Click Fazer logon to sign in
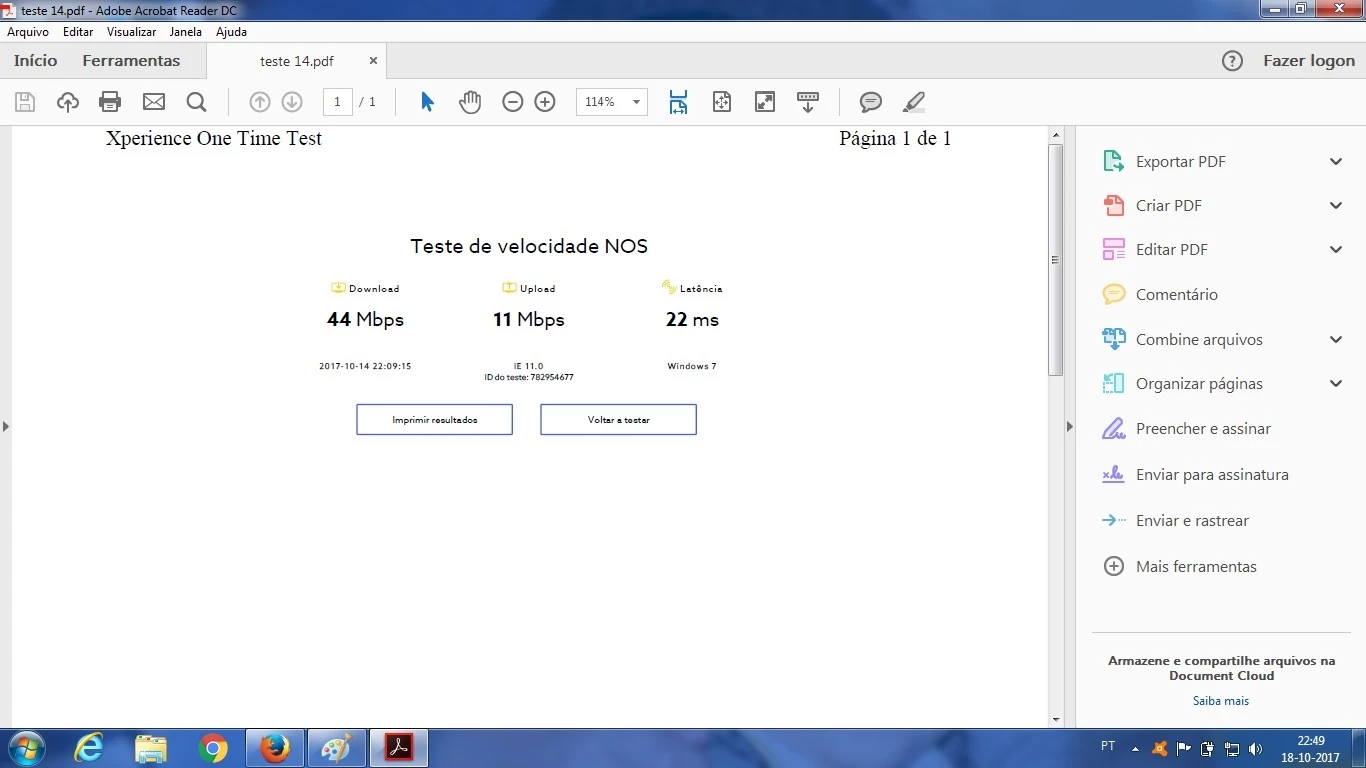 (x=1308, y=61)
